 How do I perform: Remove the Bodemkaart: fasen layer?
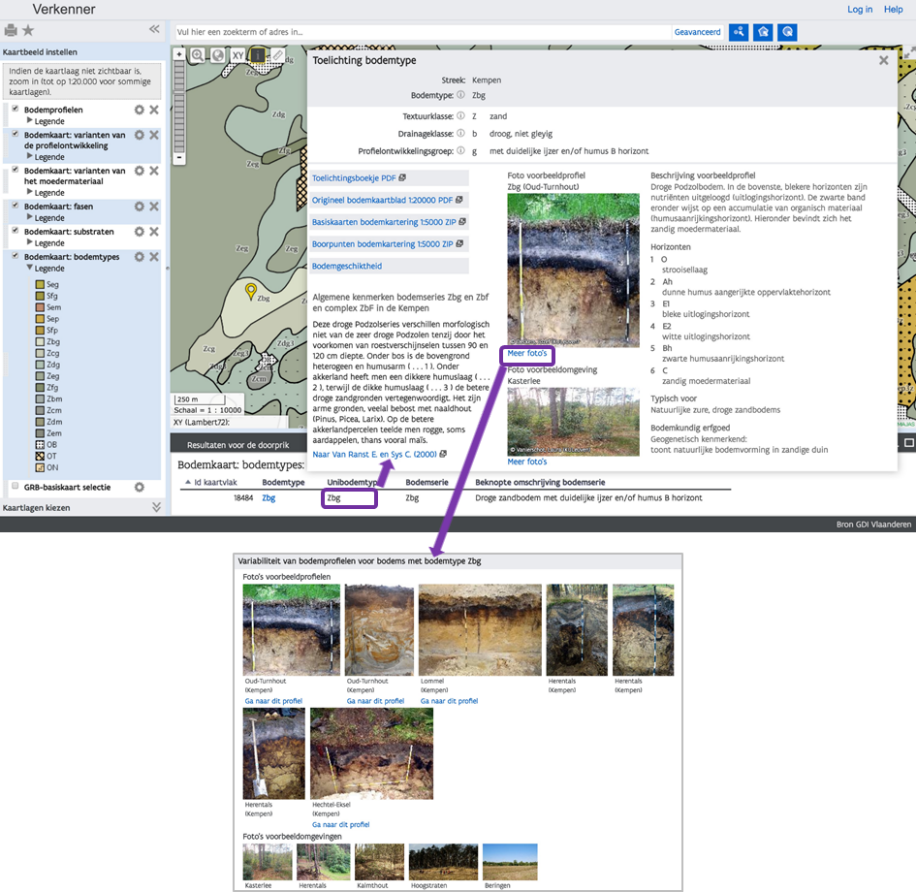(154, 207)
